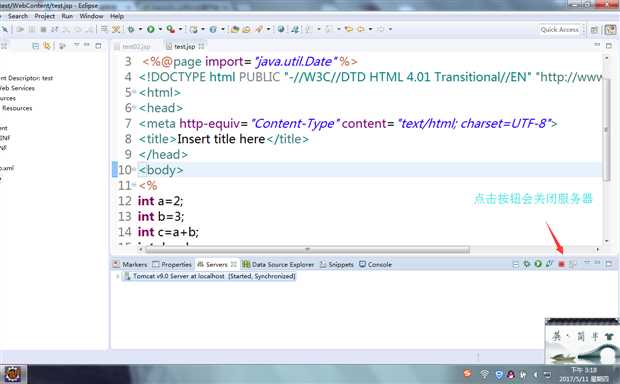Maximize the Servers bottom panel

(x=609, y=263)
